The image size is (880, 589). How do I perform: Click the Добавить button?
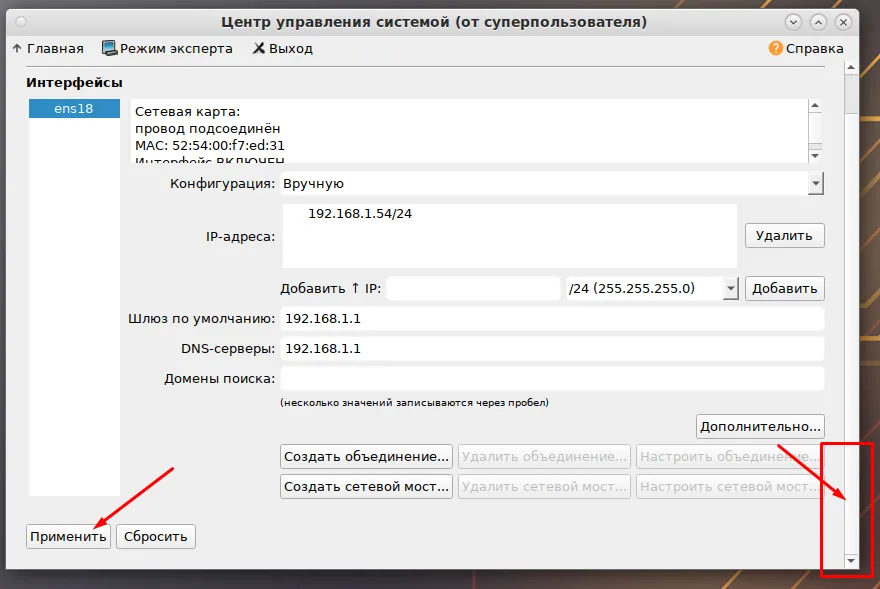click(784, 289)
